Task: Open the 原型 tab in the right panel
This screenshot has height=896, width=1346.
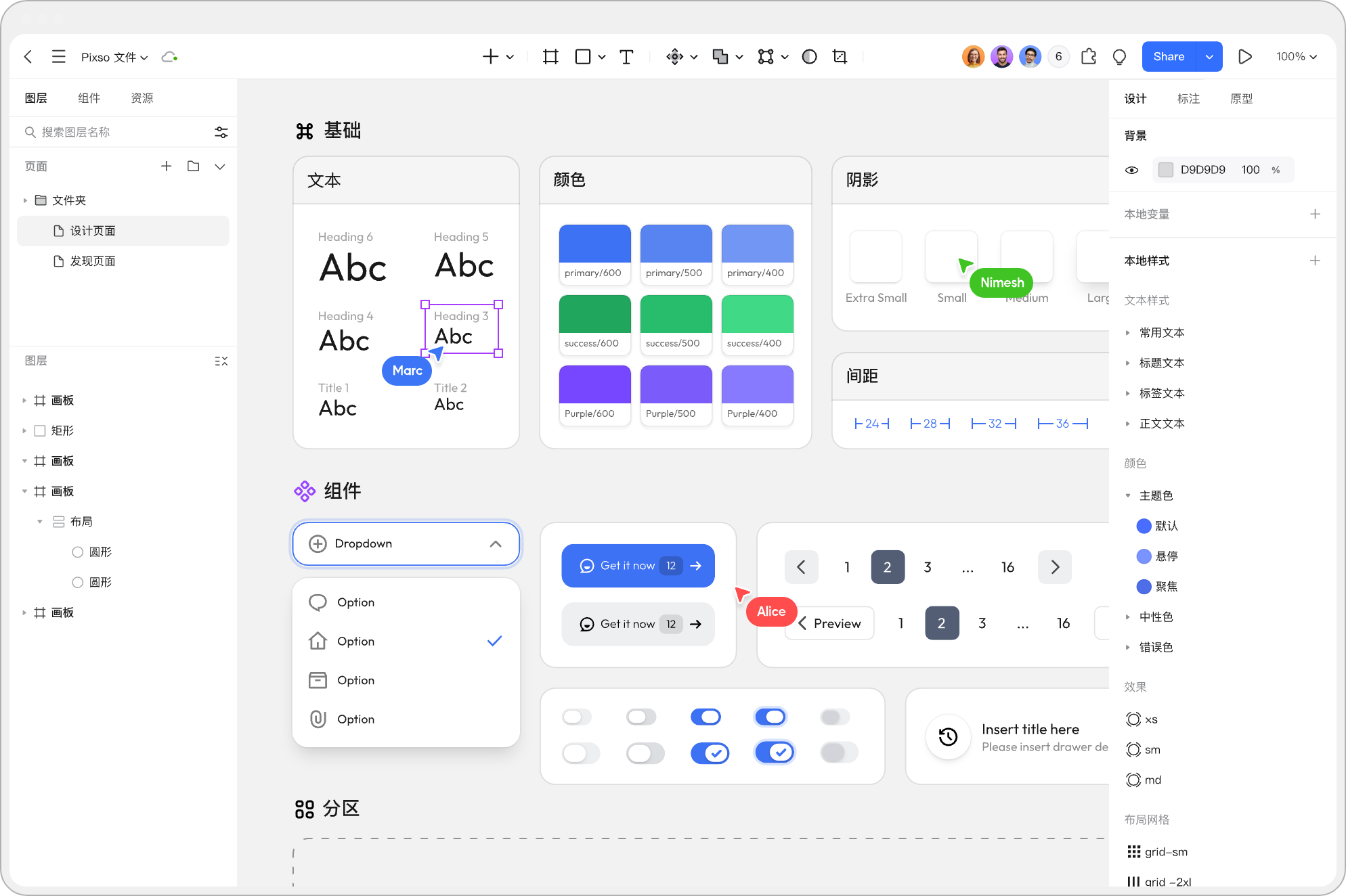Action: click(1242, 98)
